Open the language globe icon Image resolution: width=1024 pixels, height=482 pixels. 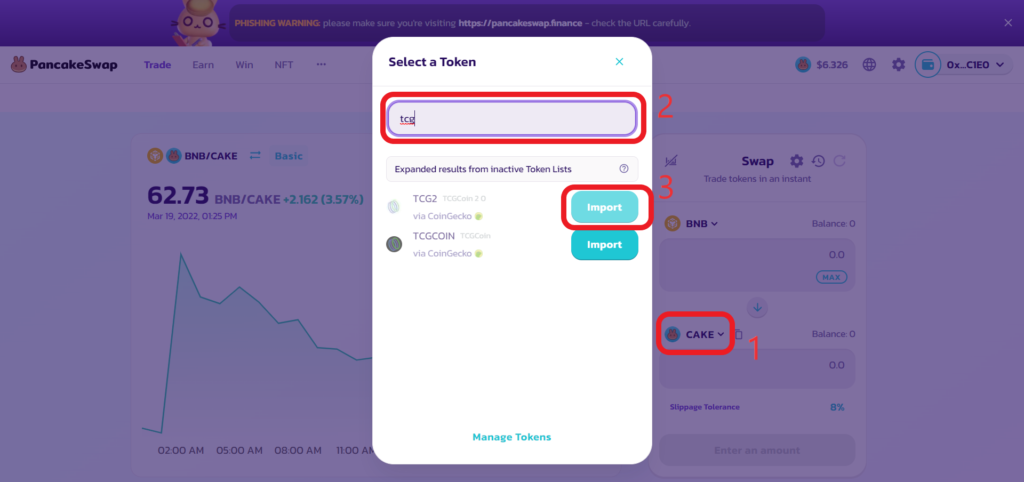[x=869, y=65]
